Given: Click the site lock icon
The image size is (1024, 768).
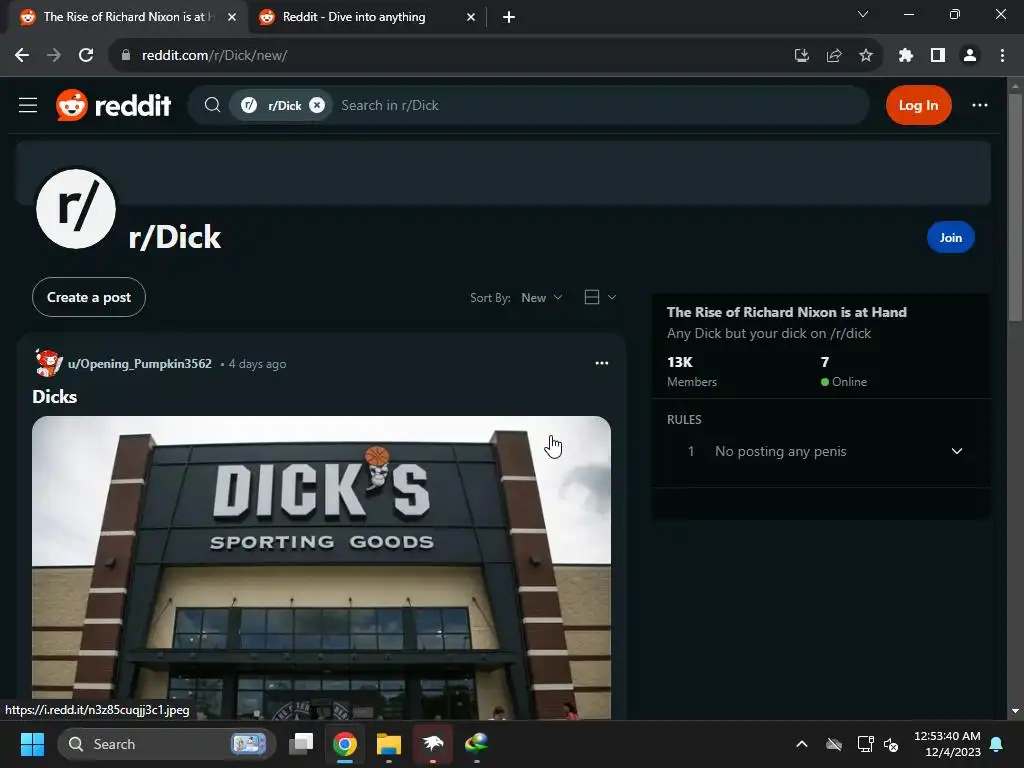Looking at the screenshot, I should pyautogui.click(x=125, y=56).
